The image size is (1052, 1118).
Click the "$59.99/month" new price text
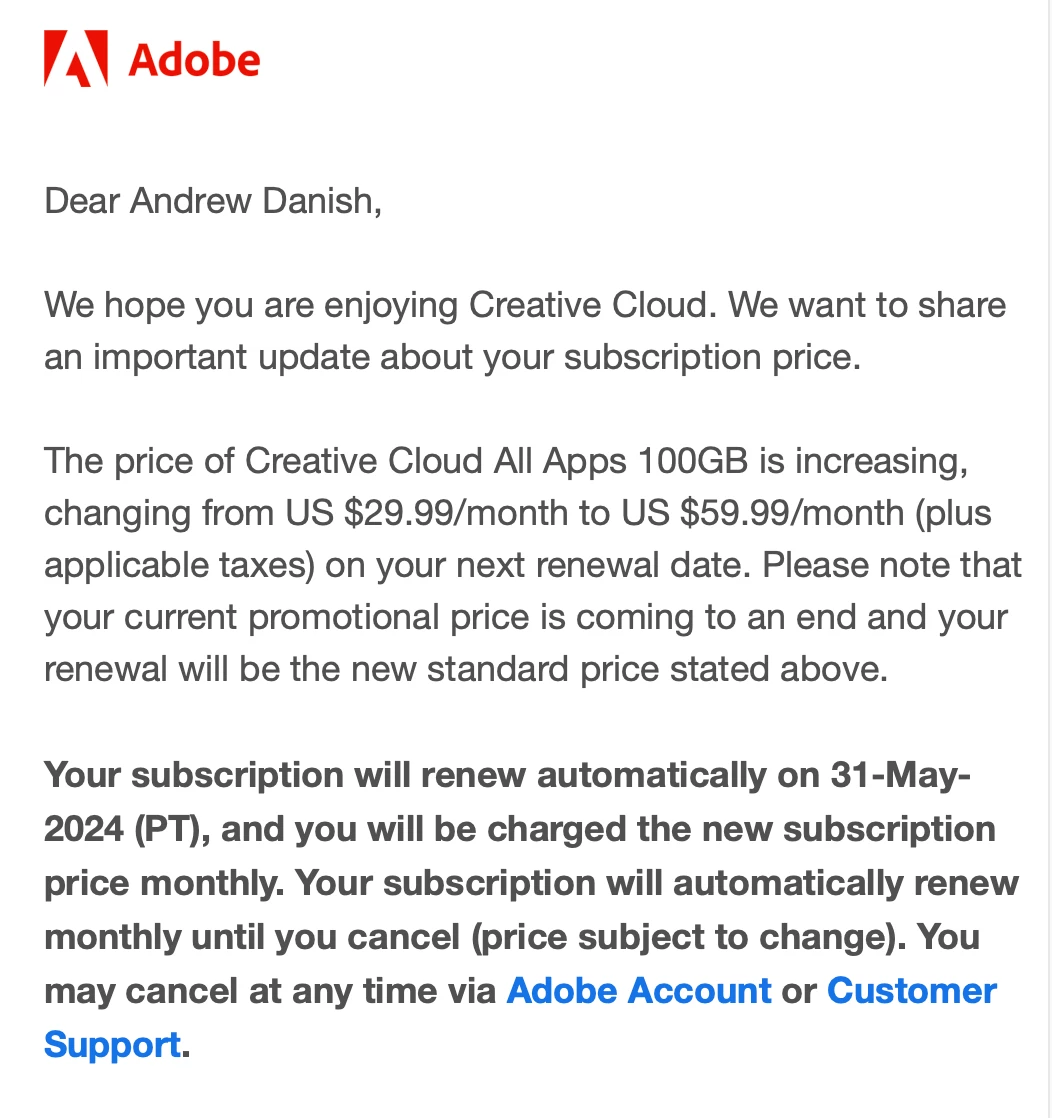coord(792,513)
